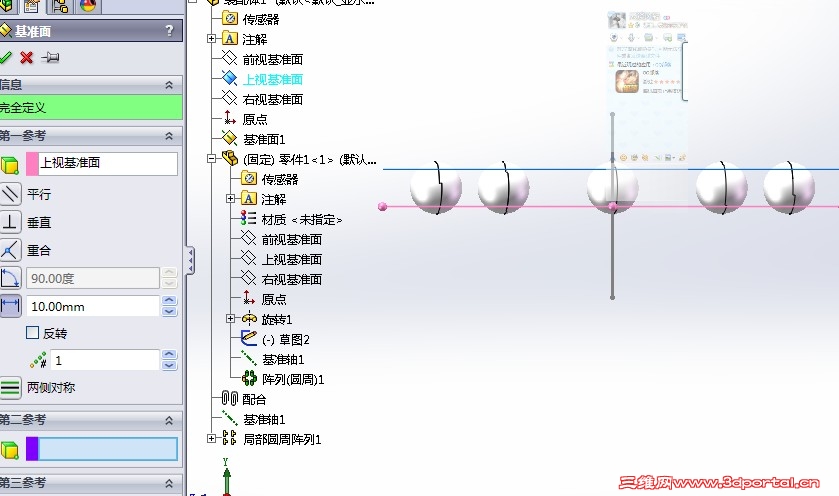The image size is (839, 496).
Task: Select 零件1's 右视基准面 plane
Action: coord(291,279)
